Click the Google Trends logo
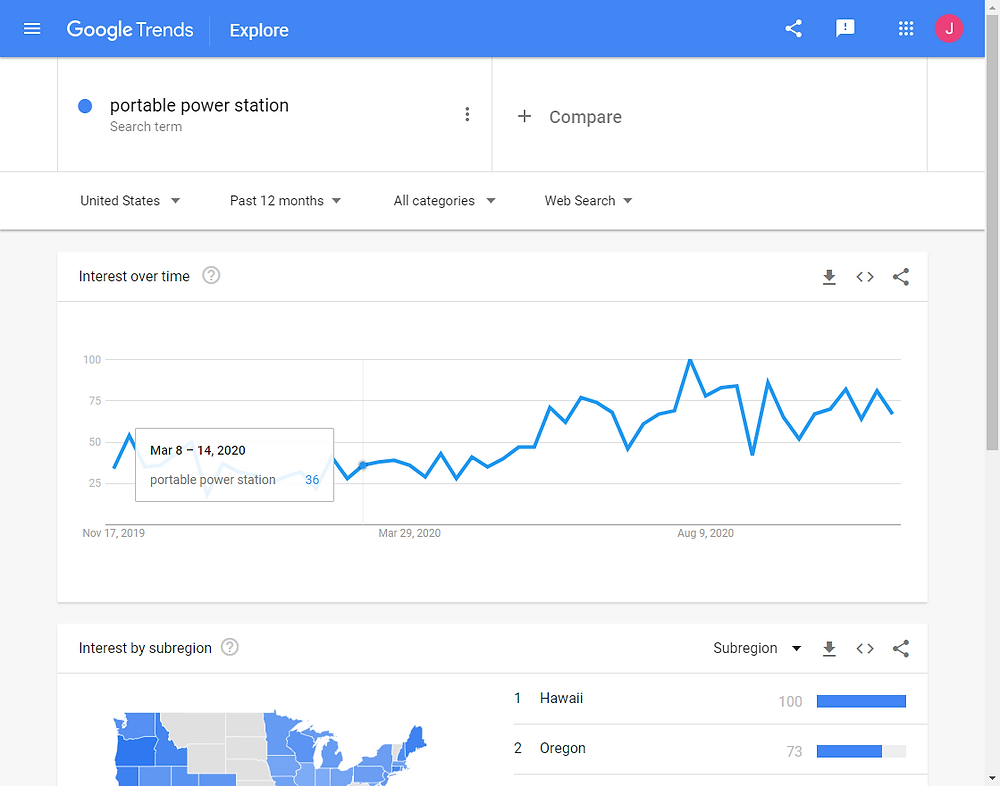The image size is (1000, 786). click(129, 29)
